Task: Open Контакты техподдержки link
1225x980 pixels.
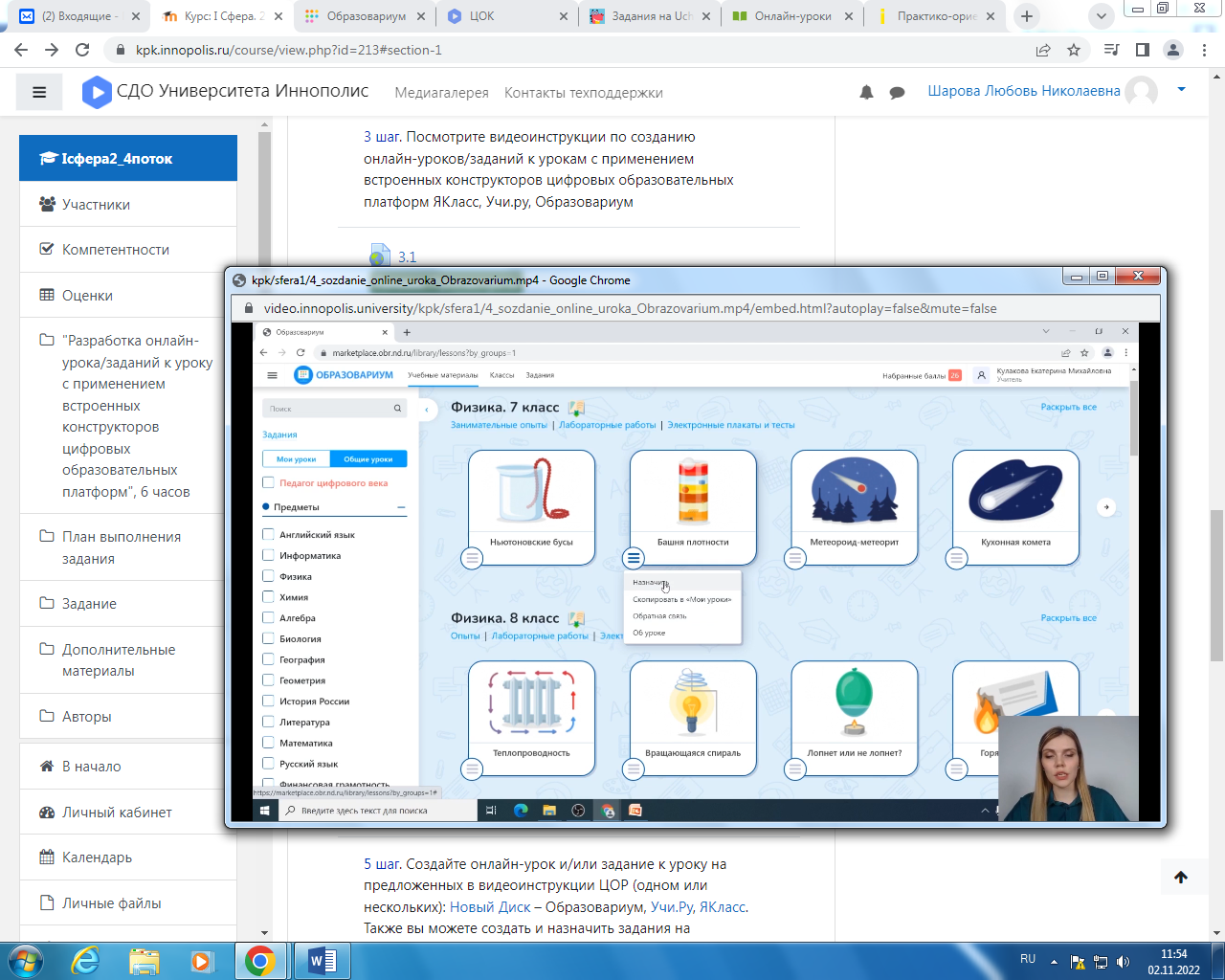Action: click(x=583, y=93)
